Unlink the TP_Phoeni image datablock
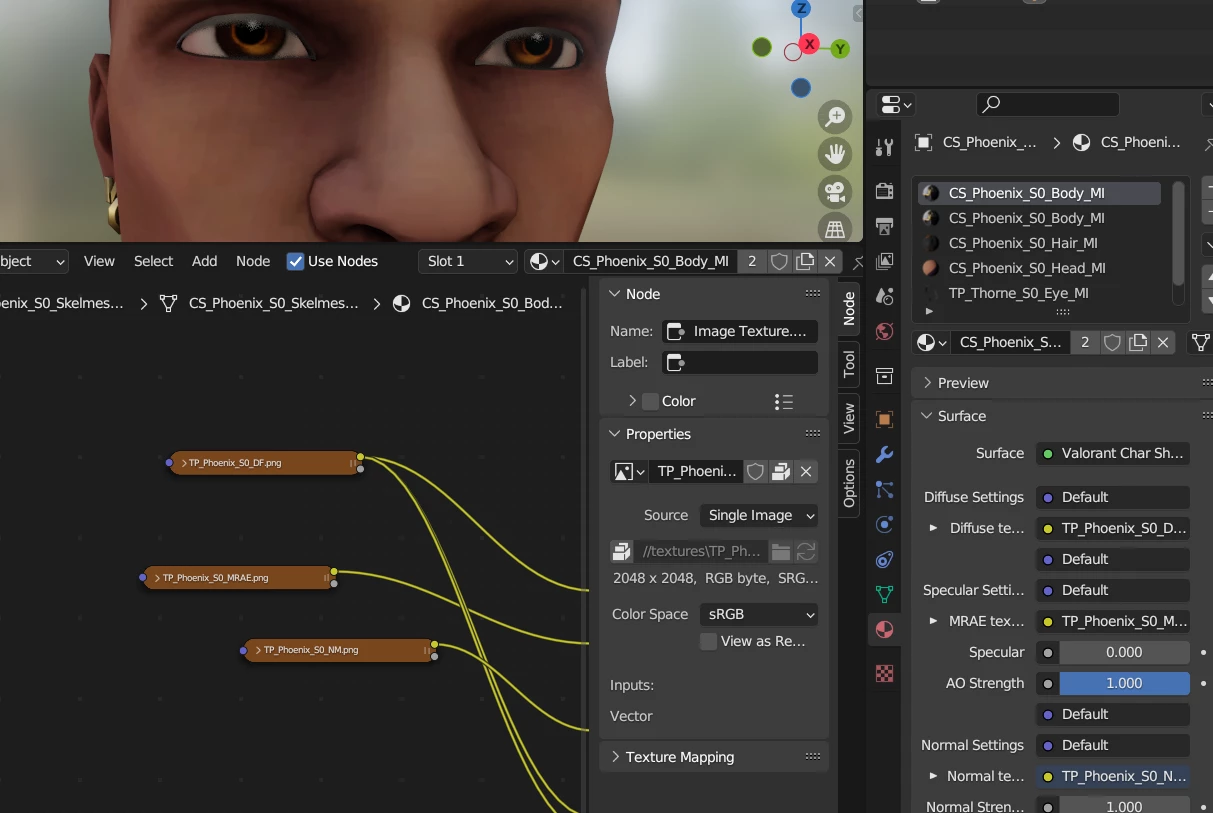 [806, 471]
